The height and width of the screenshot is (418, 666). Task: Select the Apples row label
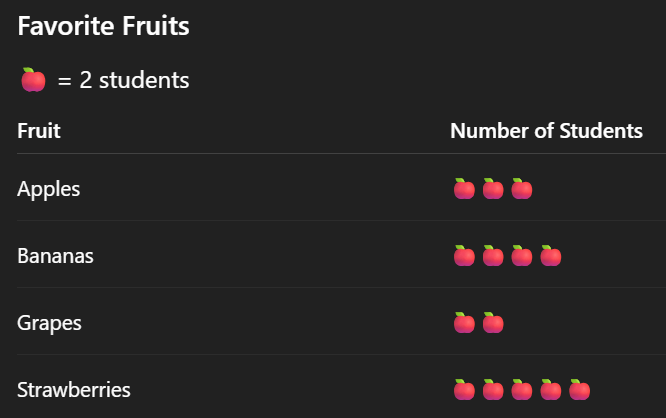click(49, 189)
